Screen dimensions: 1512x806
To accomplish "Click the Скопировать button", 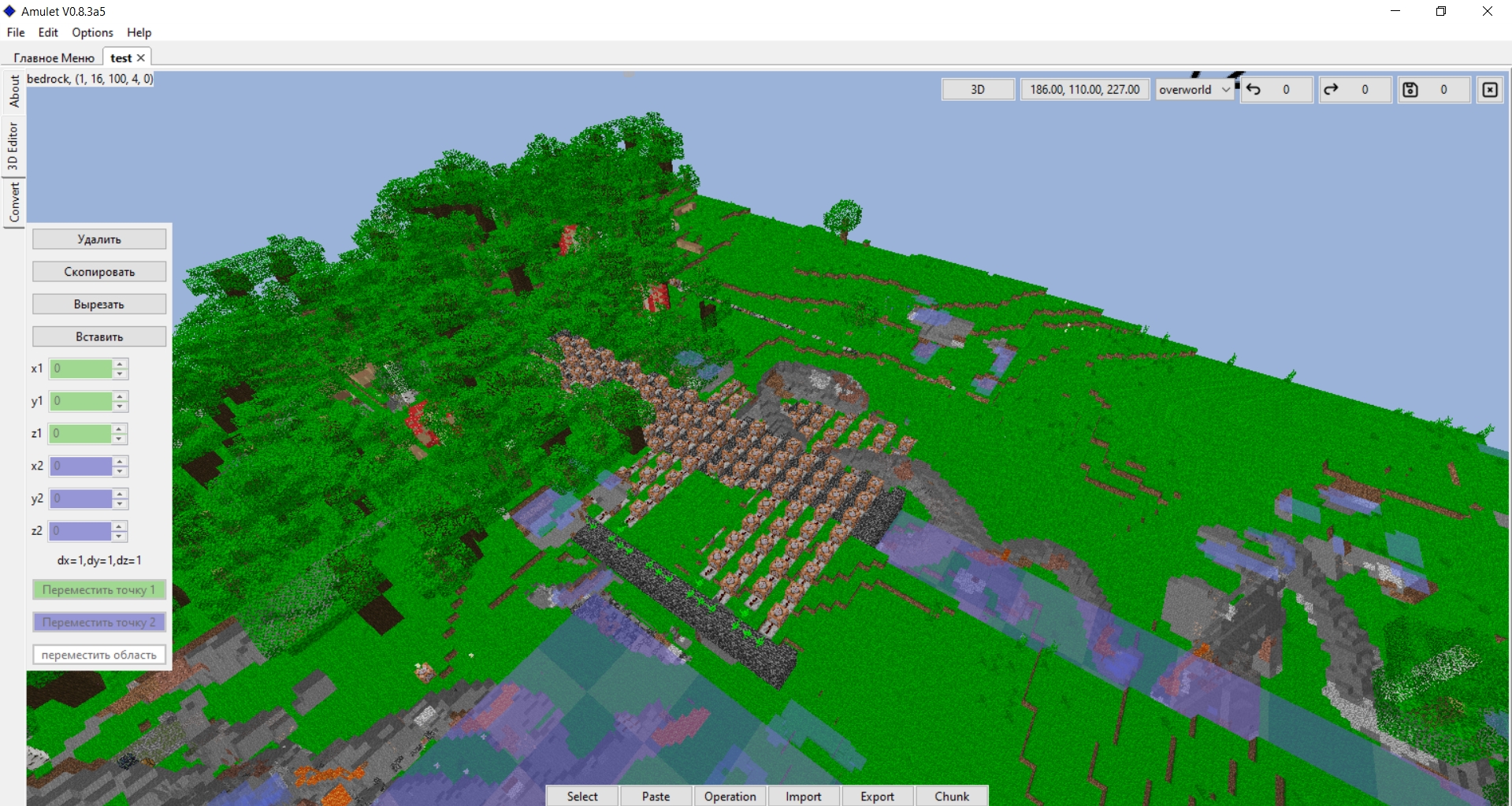I will (98, 271).
